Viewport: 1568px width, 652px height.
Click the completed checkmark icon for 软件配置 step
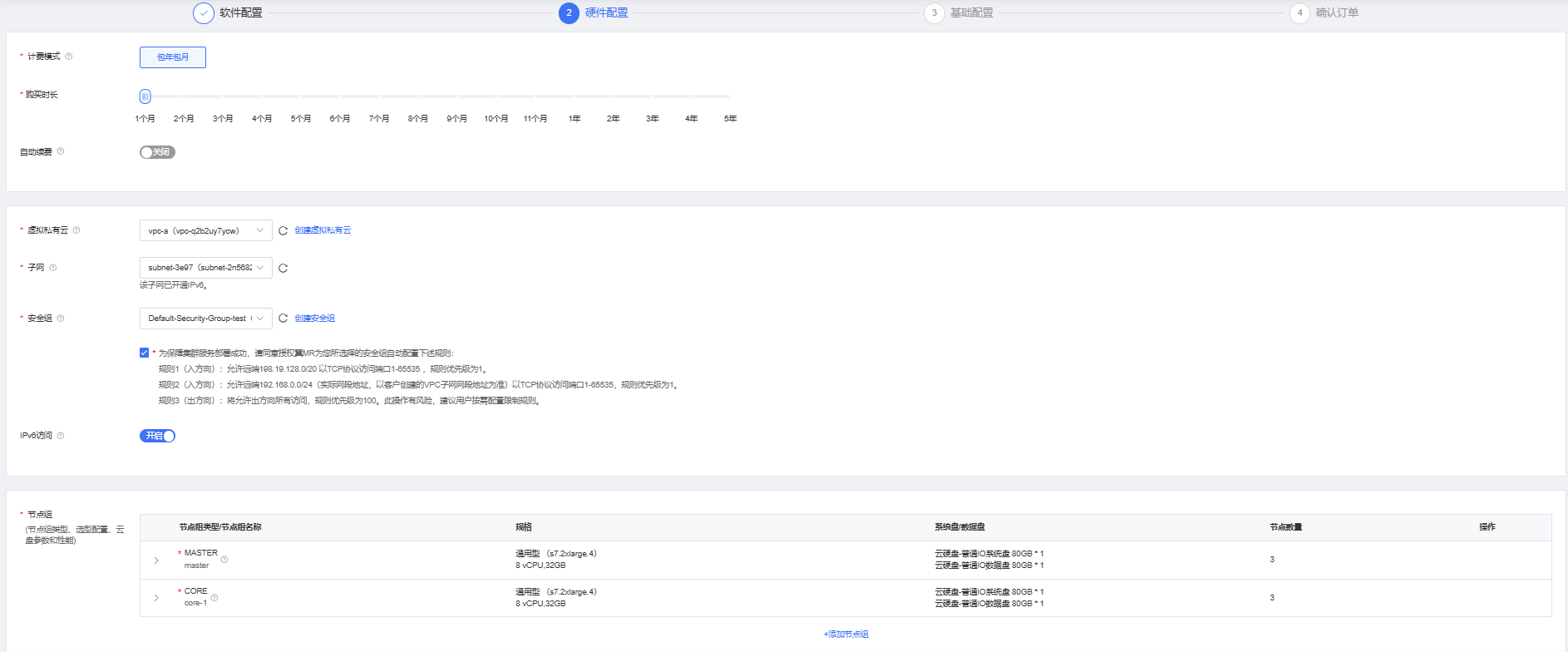click(203, 13)
